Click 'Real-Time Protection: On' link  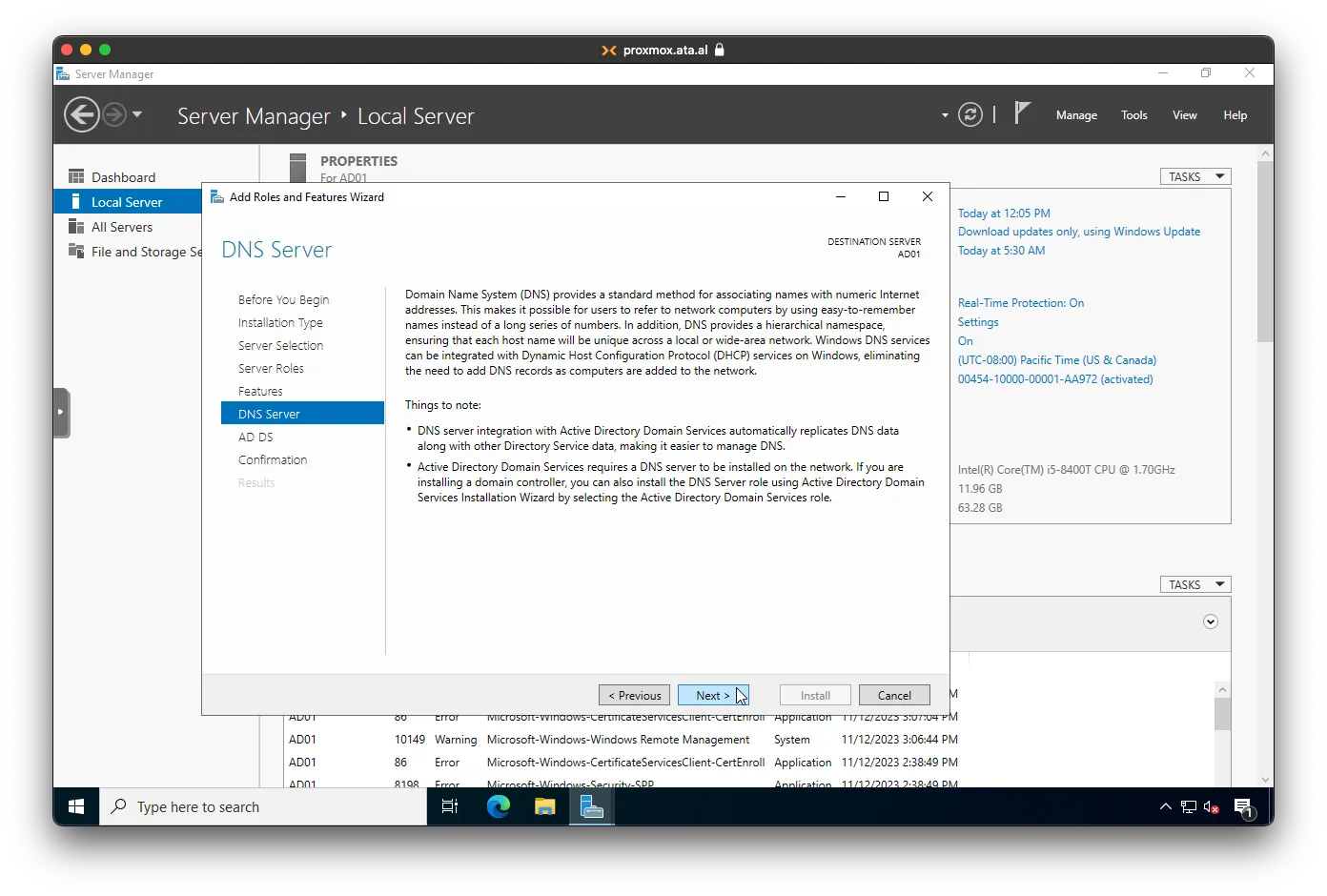pyautogui.click(x=1021, y=303)
